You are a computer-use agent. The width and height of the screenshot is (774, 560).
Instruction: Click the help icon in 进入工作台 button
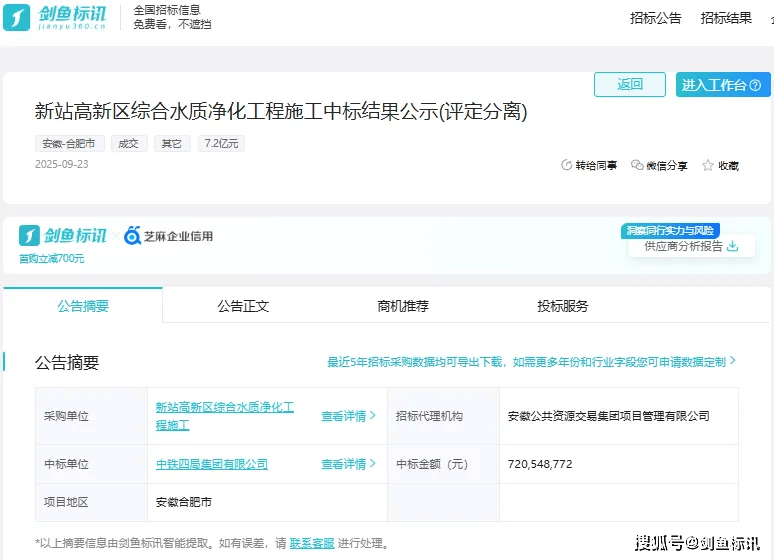[x=756, y=85]
